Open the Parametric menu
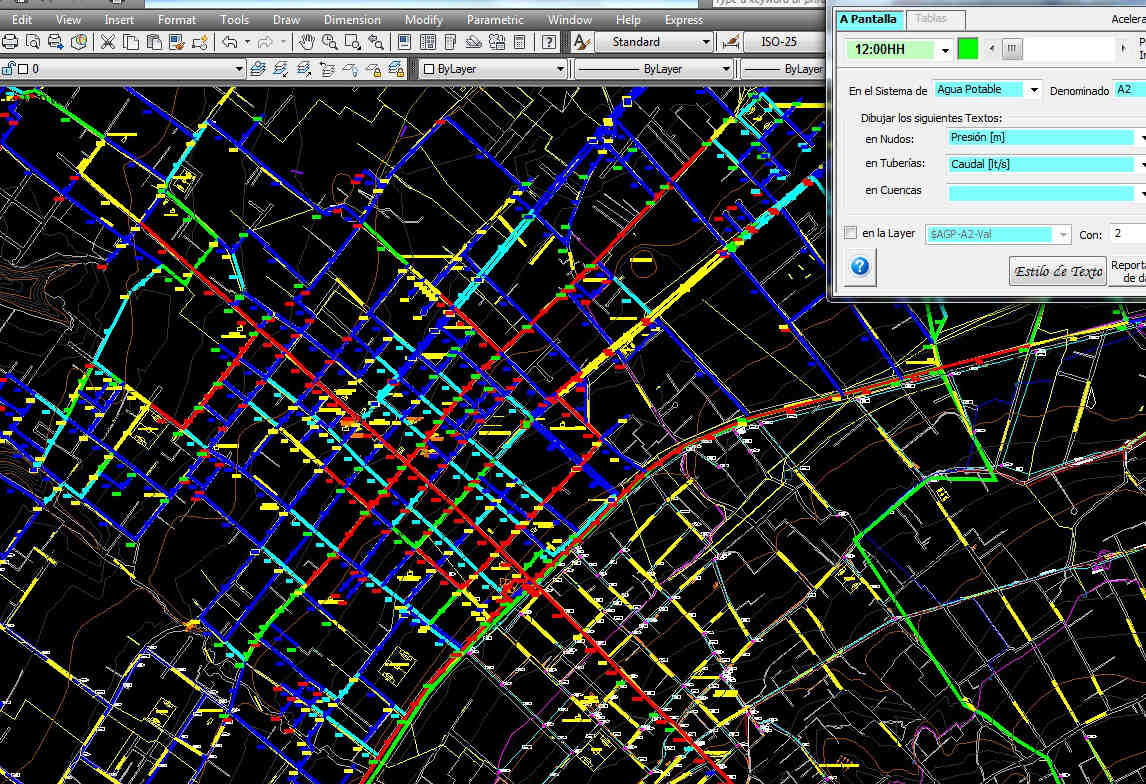 pos(494,19)
